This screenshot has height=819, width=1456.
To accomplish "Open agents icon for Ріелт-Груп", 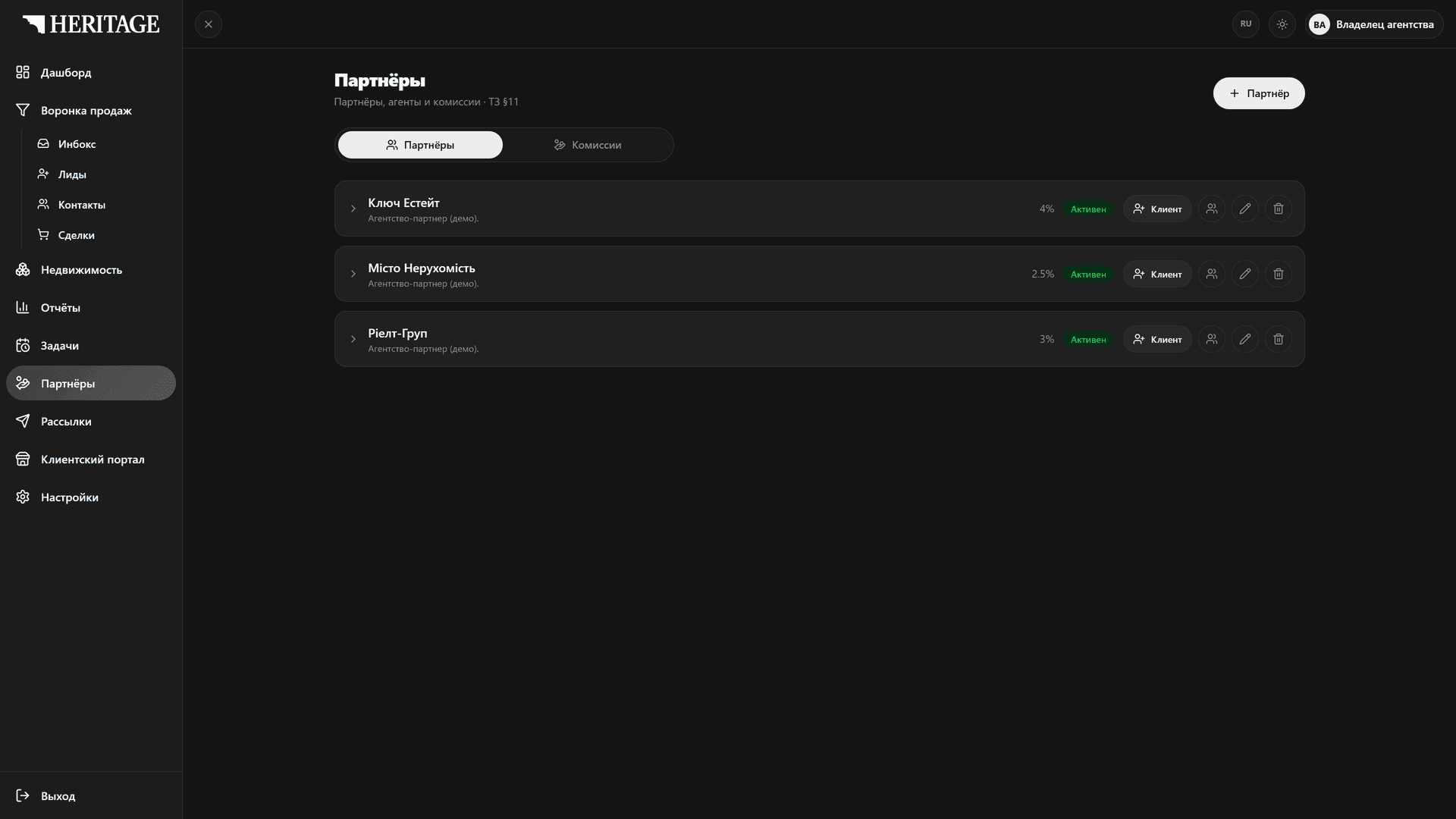I will 1212,339.
